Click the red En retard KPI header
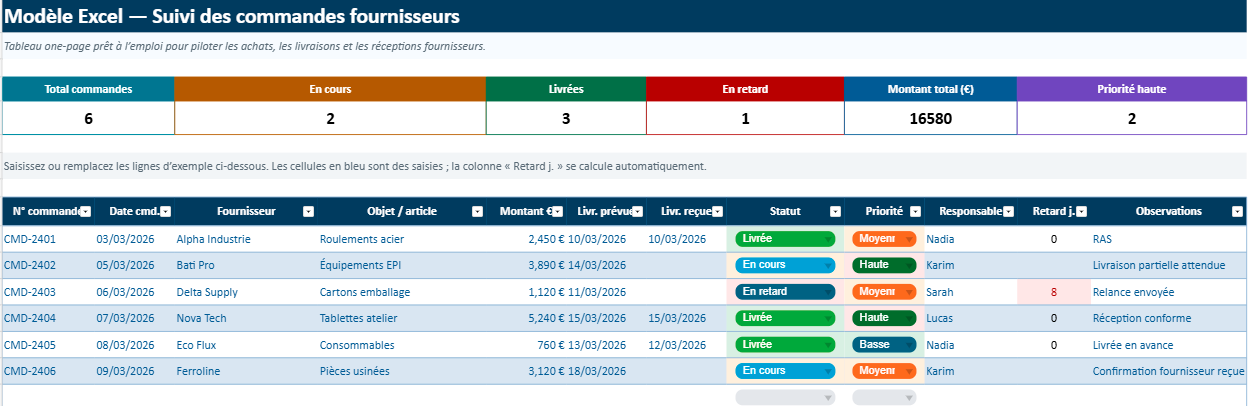This screenshot has height=406, width=1250. [745, 89]
